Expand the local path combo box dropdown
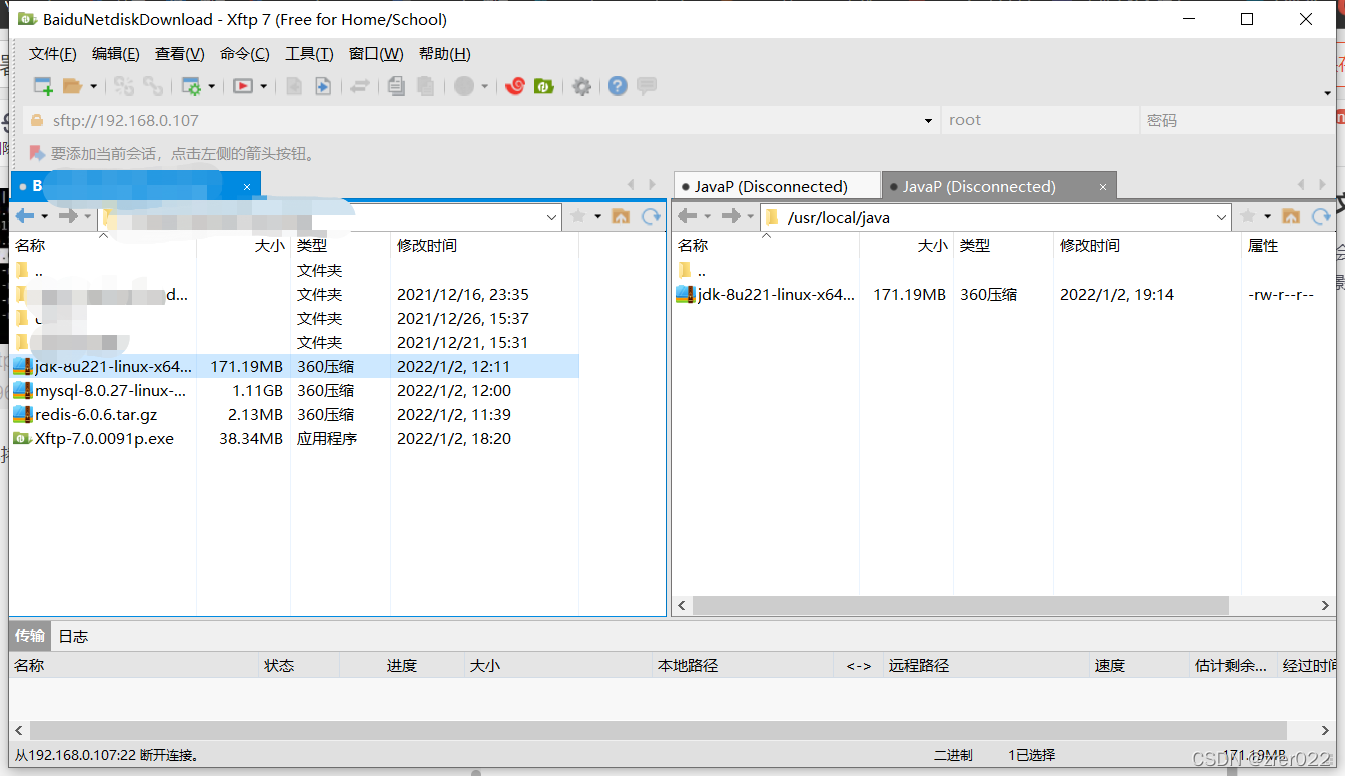 pyautogui.click(x=552, y=217)
